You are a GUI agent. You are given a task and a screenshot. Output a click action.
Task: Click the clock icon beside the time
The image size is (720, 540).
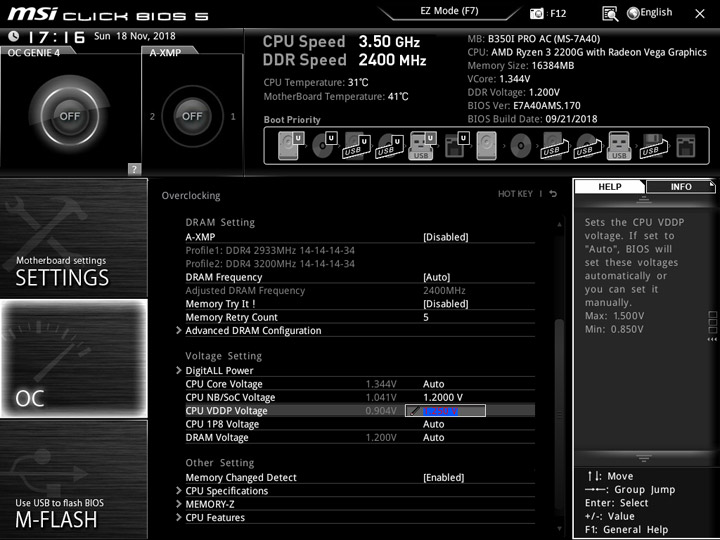14,36
